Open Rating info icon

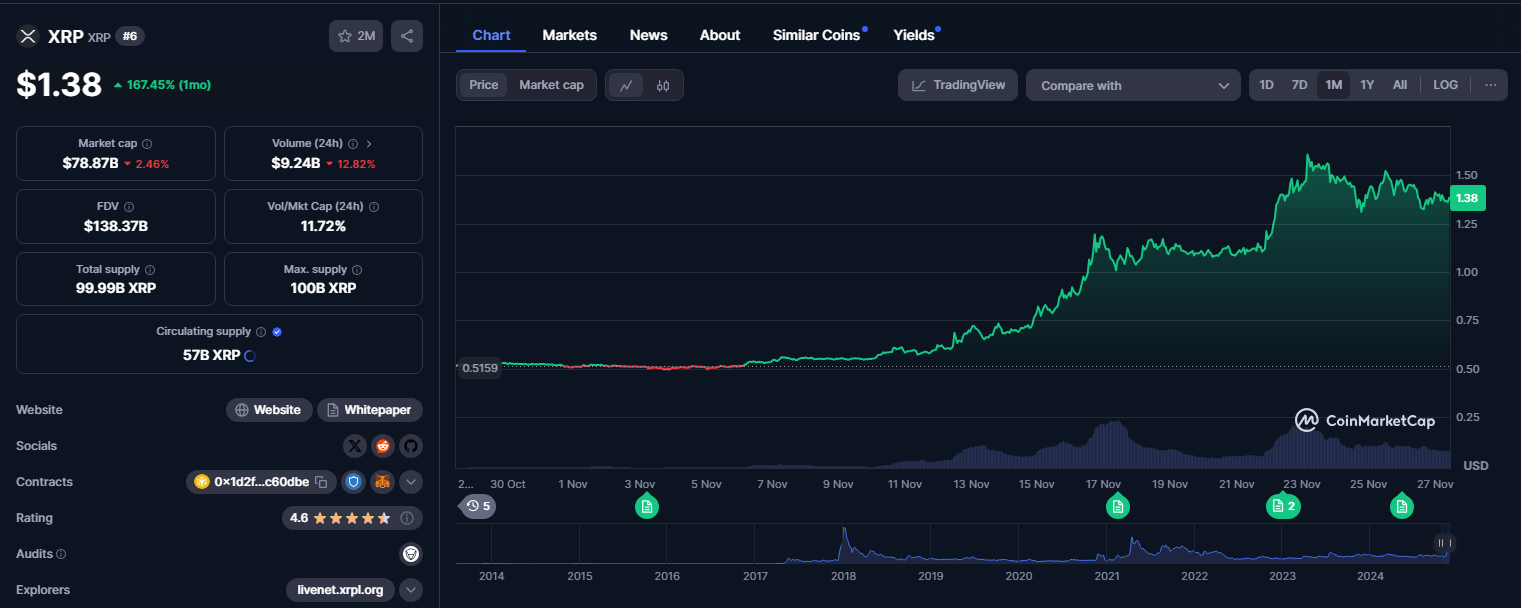407,518
